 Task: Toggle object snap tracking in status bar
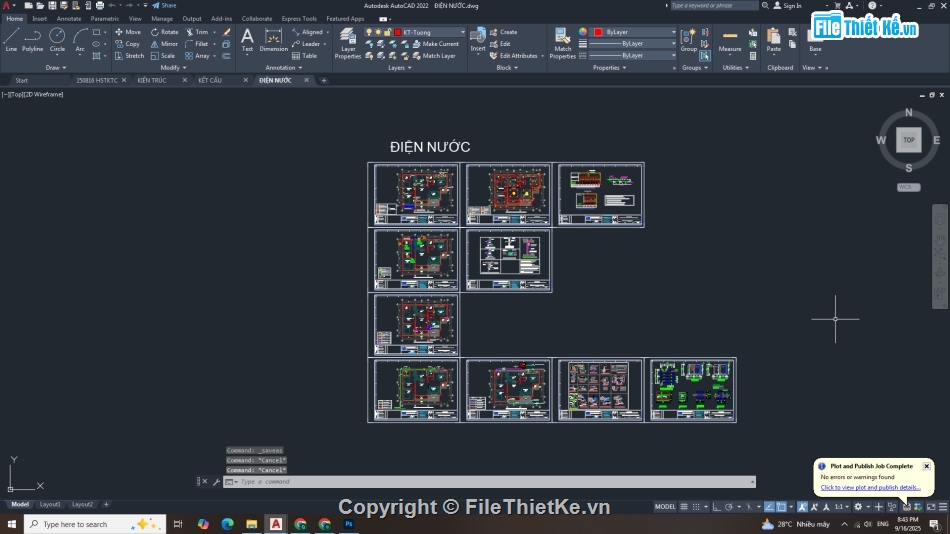tap(769, 507)
